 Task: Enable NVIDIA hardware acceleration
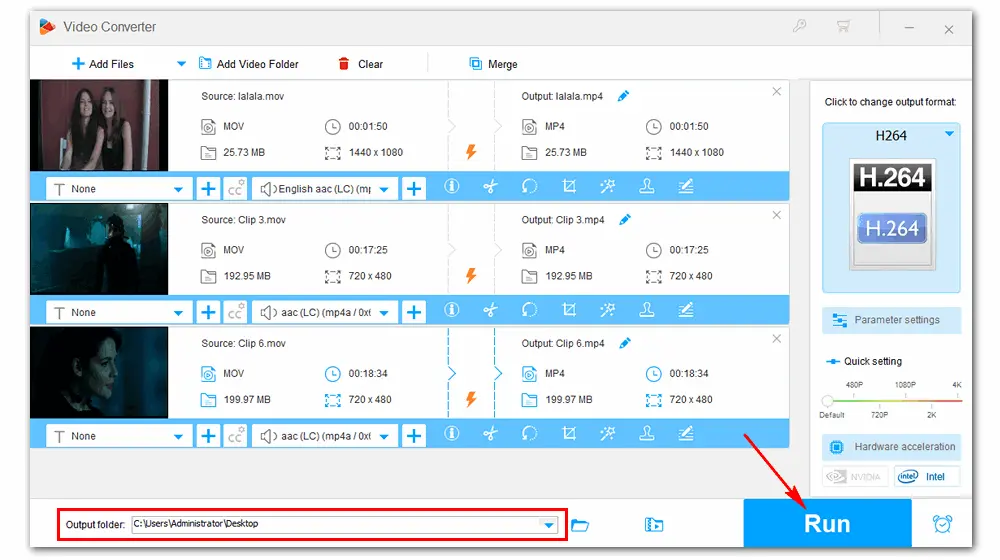click(855, 476)
